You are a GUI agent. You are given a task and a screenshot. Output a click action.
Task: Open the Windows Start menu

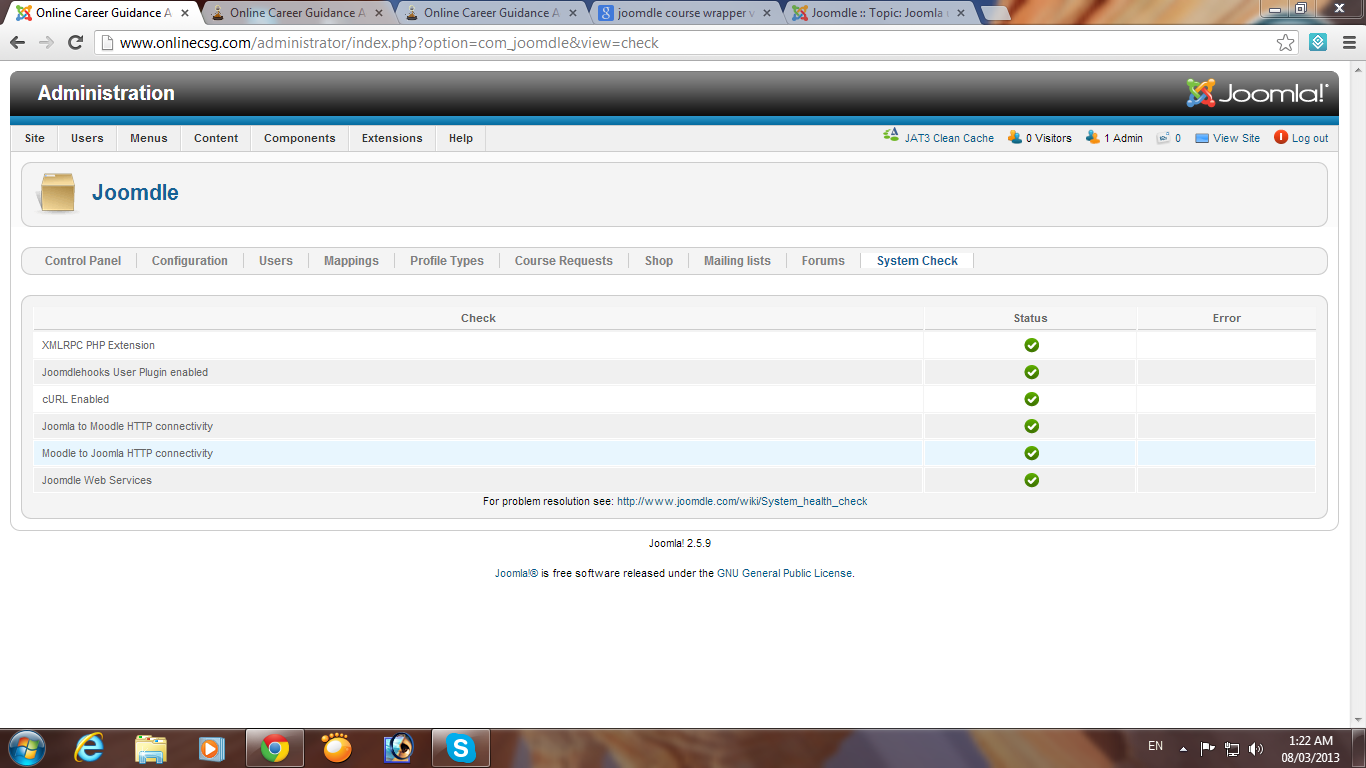[x=26, y=748]
